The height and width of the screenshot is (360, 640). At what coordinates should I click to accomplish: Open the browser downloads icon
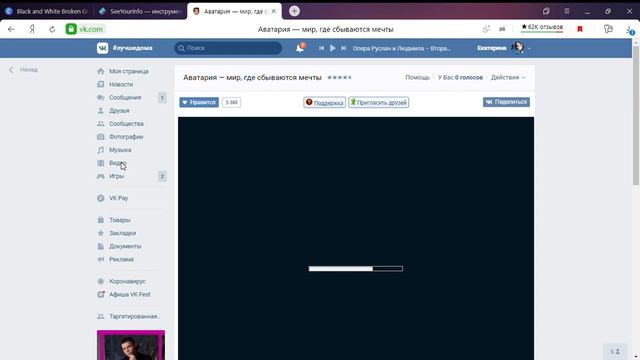[630, 29]
